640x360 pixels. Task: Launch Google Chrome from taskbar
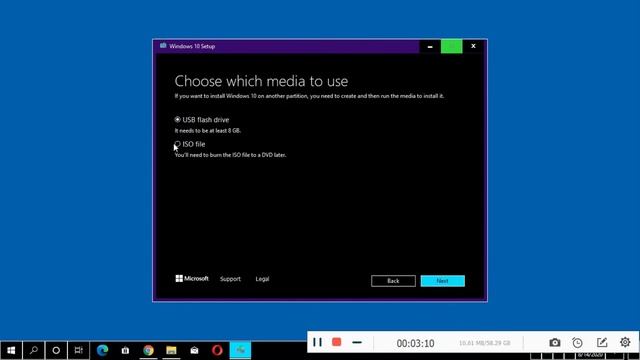tap(148, 350)
